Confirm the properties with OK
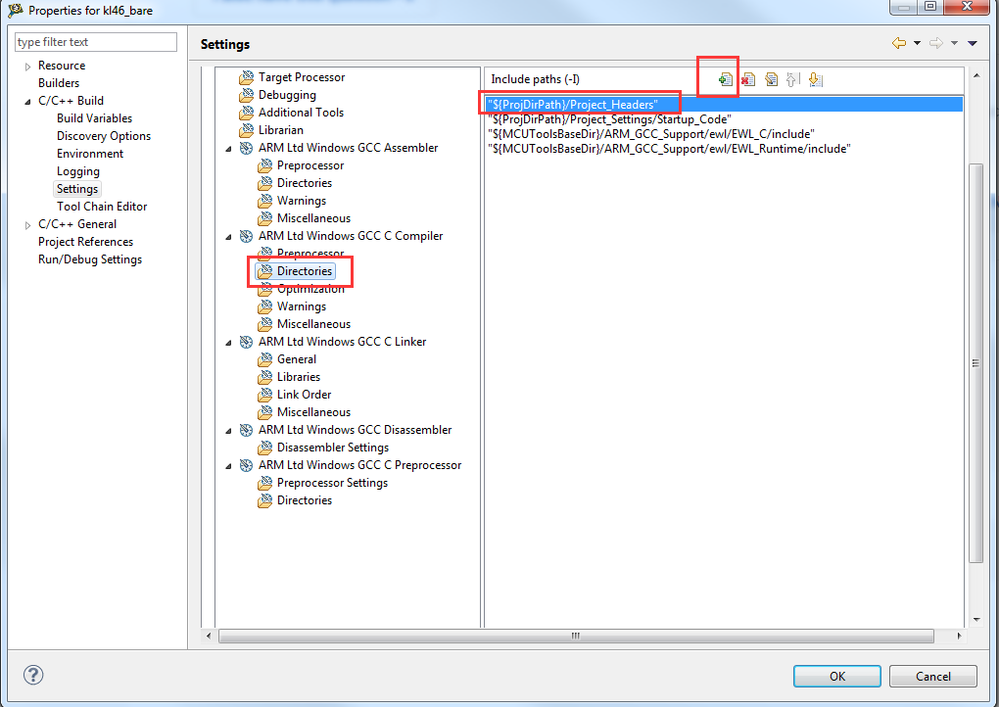Image resolution: width=999 pixels, height=707 pixels. (837, 676)
